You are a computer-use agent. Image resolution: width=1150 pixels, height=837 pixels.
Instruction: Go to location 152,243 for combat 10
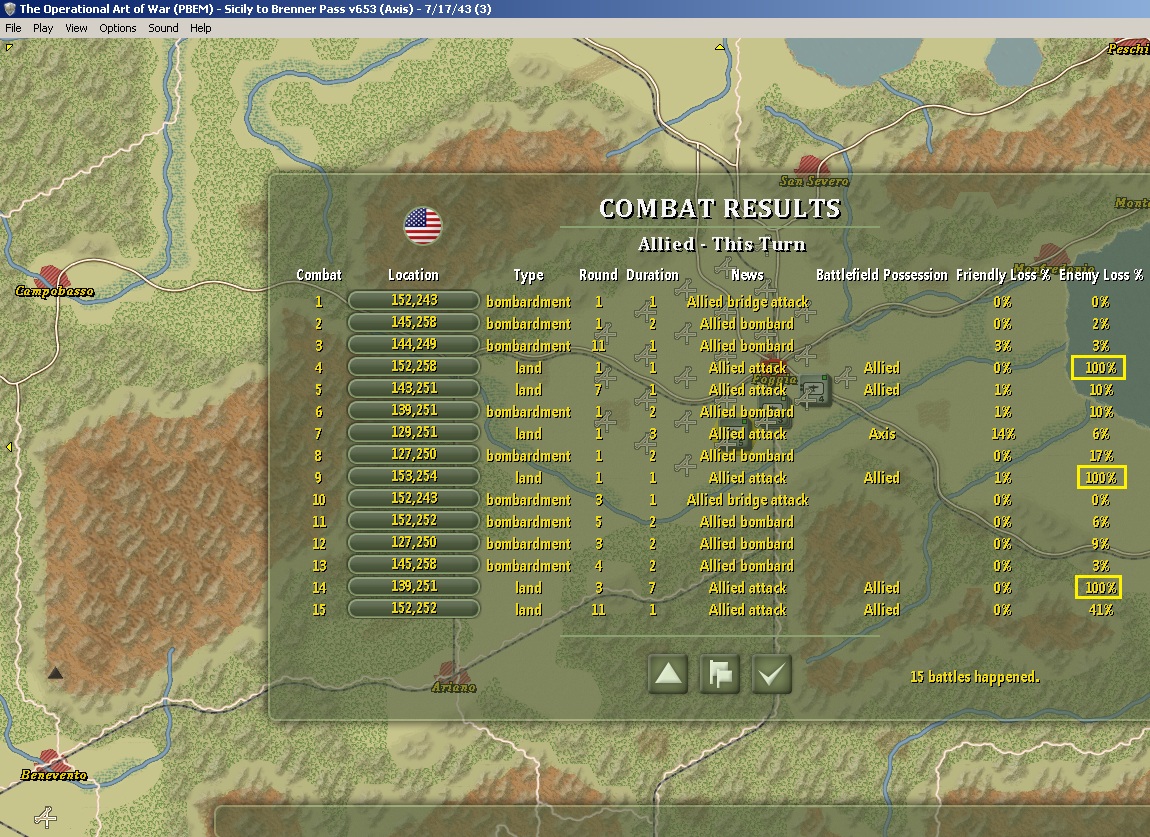coord(414,499)
